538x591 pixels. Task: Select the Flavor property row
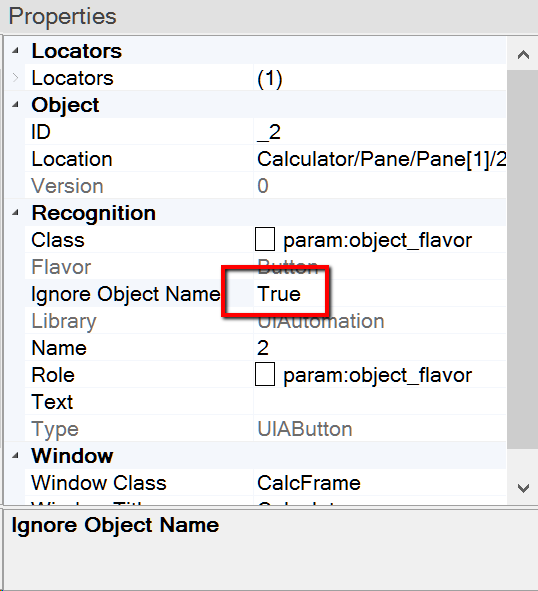point(265,266)
